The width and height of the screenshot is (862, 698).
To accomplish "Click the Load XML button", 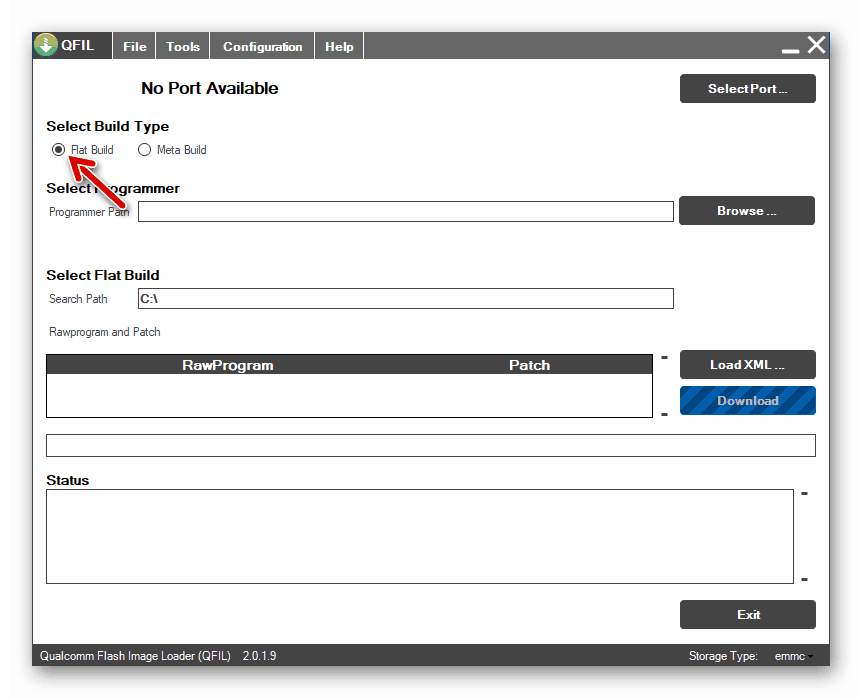I will coord(748,364).
